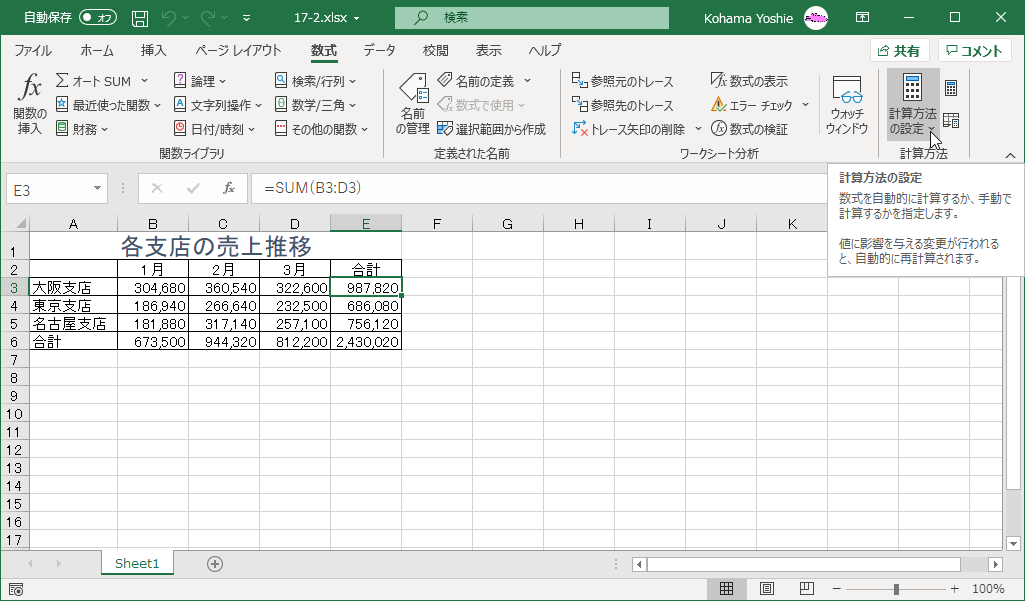The height and width of the screenshot is (601, 1025).
Task: Select the Sheet1 tab
Action: tap(136, 563)
